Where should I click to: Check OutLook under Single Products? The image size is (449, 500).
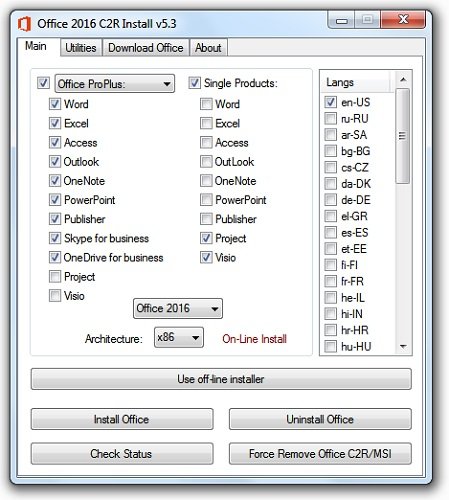[x=206, y=162]
